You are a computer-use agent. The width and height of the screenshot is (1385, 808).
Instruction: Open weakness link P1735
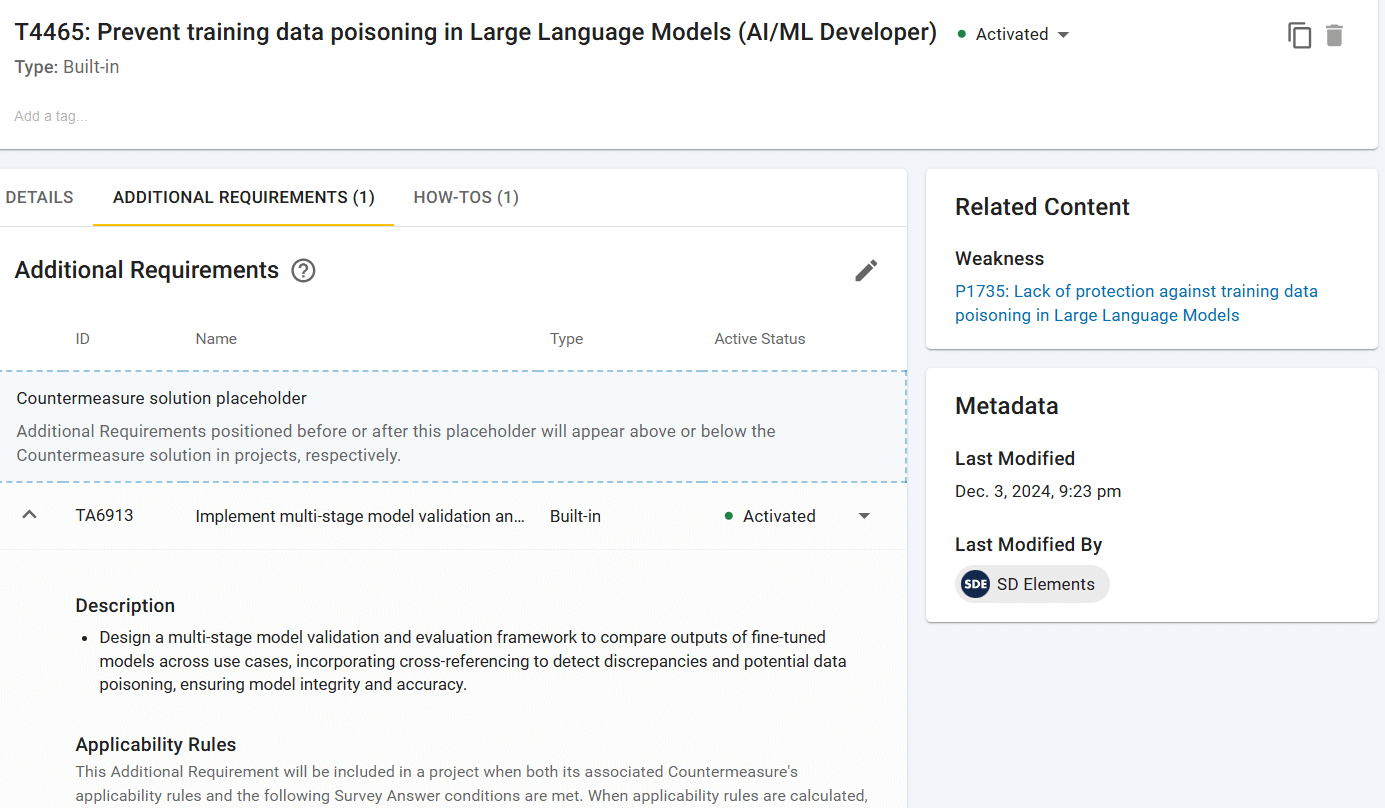pos(1136,303)
